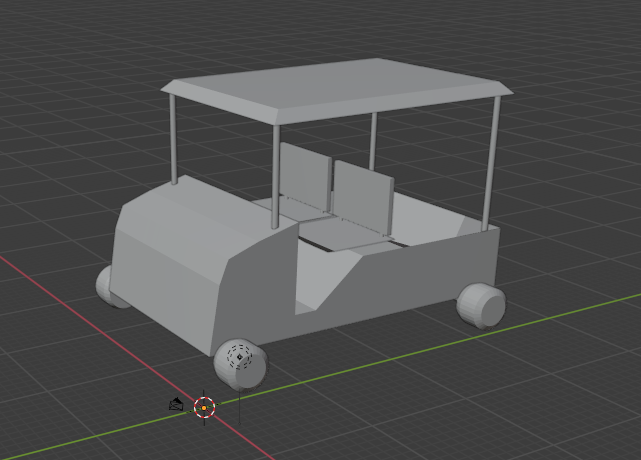Select the front-left roof support pole
Viewport: 641px width, 460px height.
click(x=173, y=139)
